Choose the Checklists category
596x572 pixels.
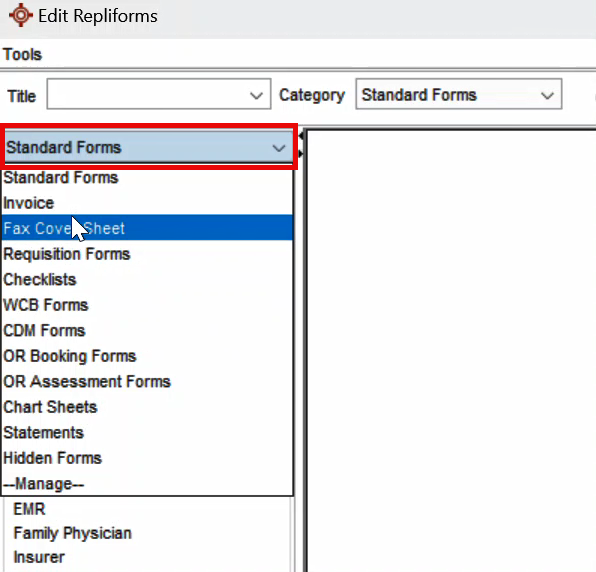(x=147, y=279)
